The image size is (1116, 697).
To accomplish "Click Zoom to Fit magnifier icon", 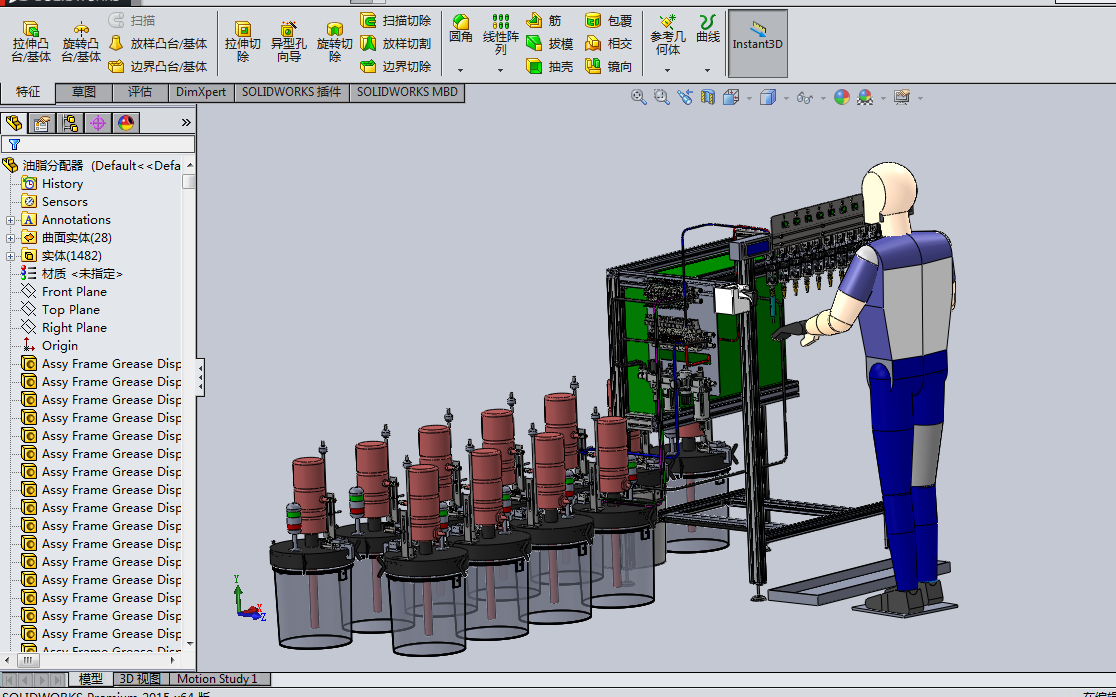I will click(639, 97).
